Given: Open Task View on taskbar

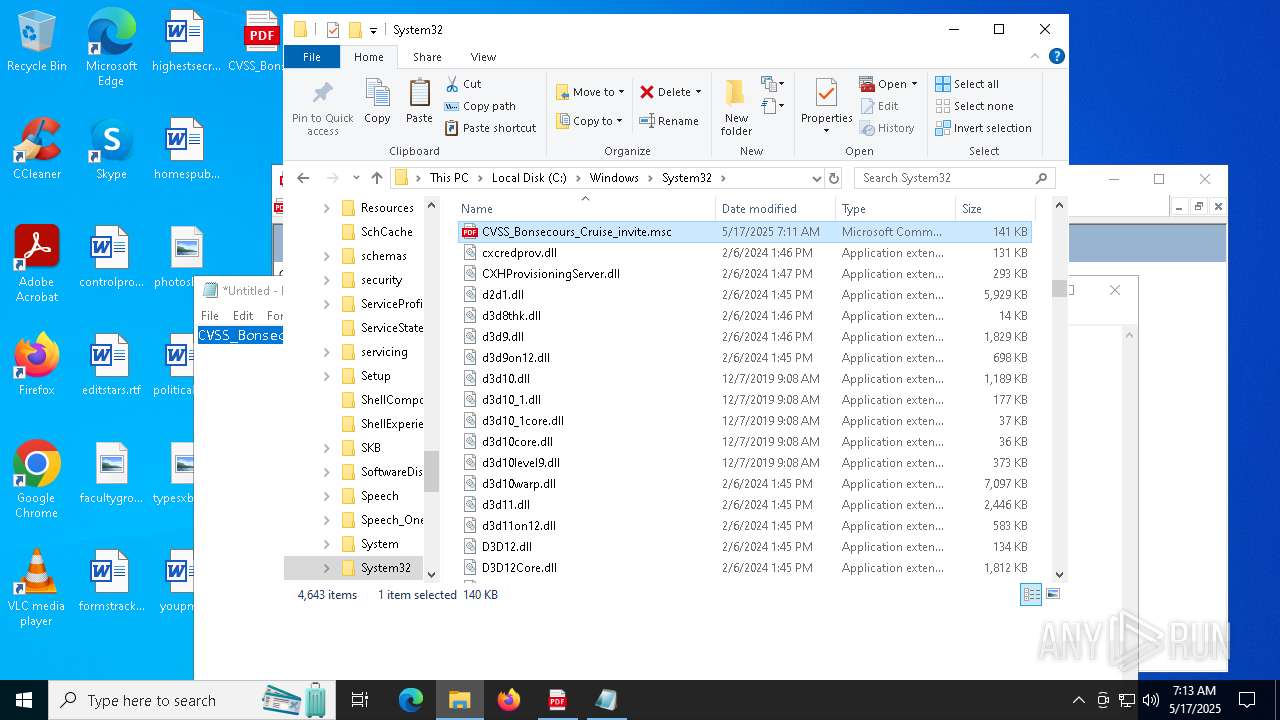Looking at the screenshot, I should click(x=360, y=700).
